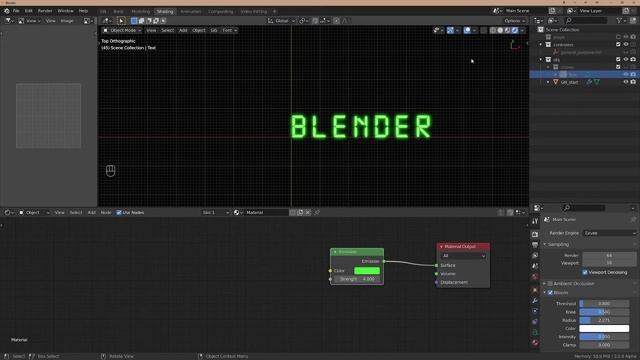Screen dimensions: 640x360
Task: Select solid viewport shading sphere
Action: [x=500, y=30]
